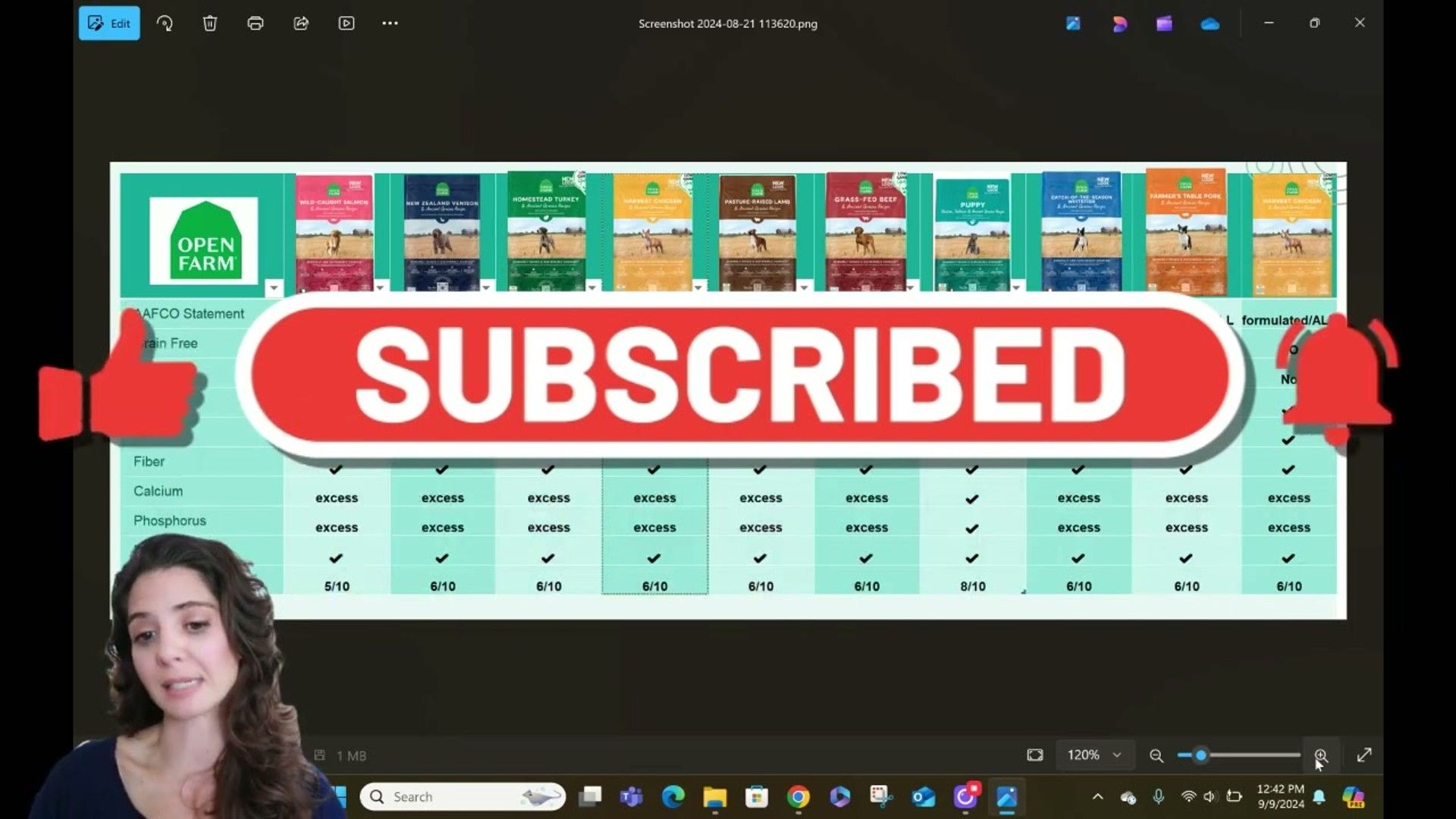Image resolution: width=1456 pixels, height=819 pixels.
Task: Click the Open Farm logo in the image
Action: 204,241
